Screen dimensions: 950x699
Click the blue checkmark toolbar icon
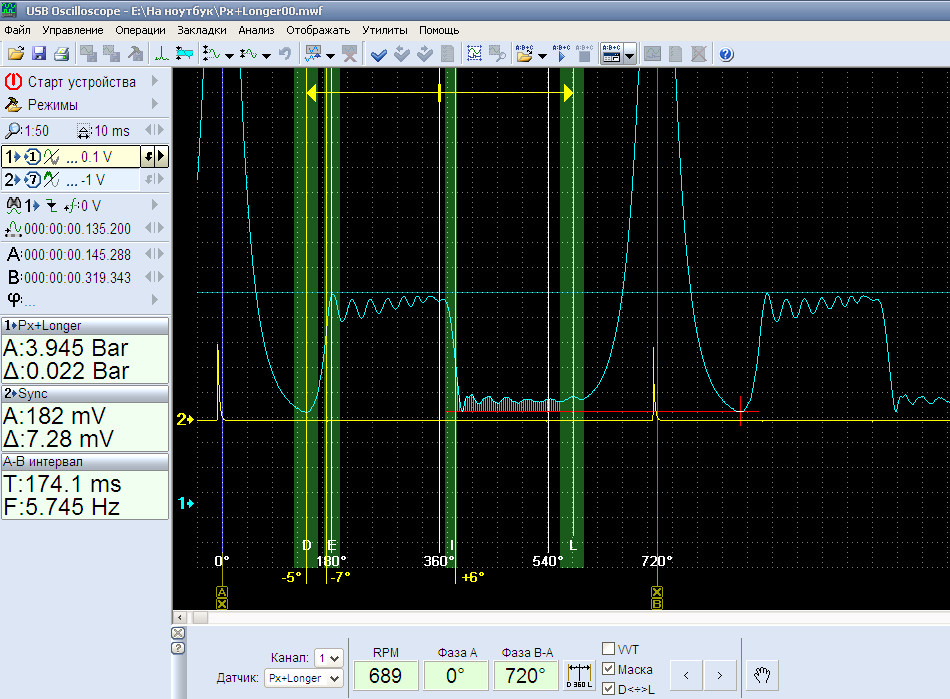378,54
